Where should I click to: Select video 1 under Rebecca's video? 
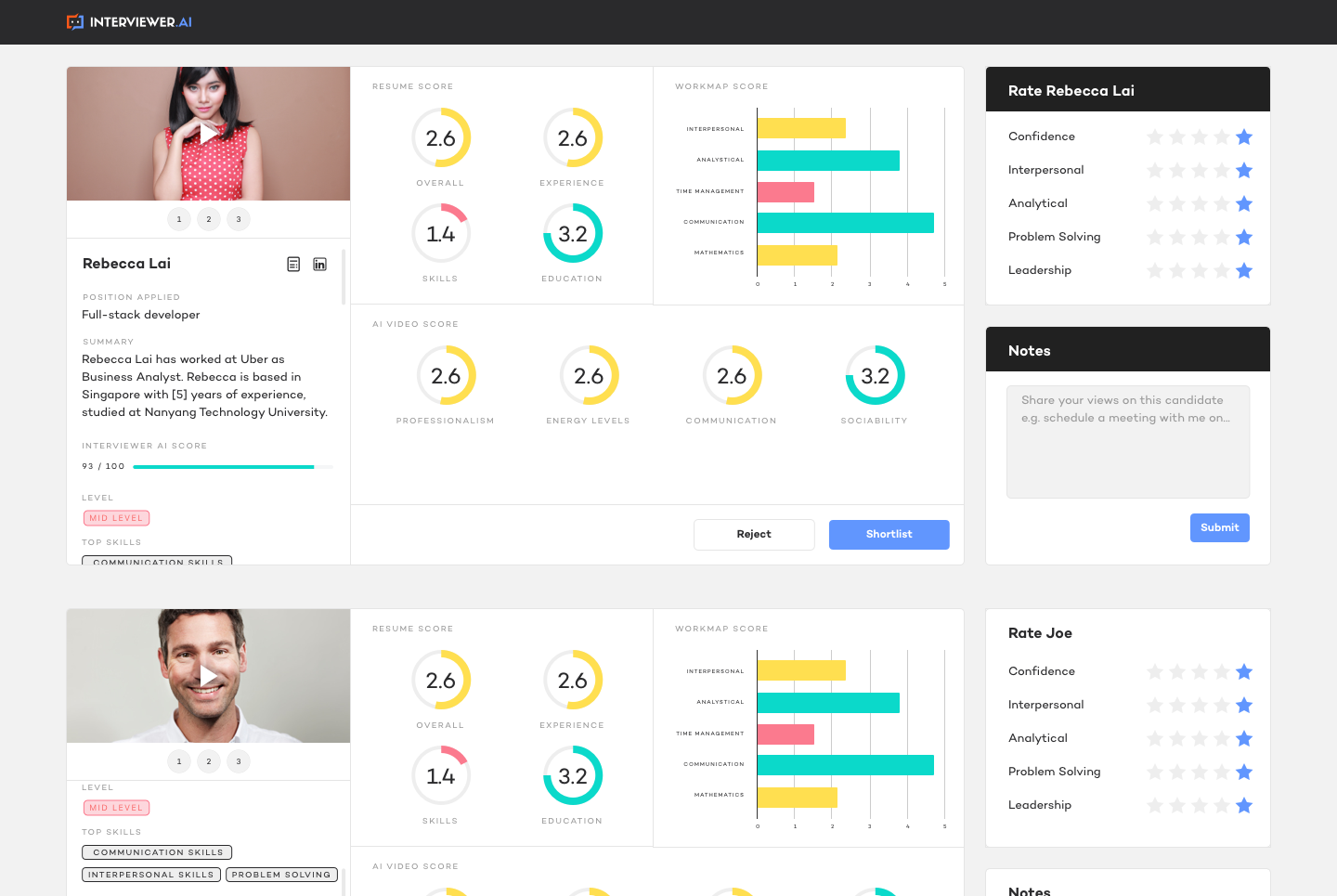click(x=179, y=219)
